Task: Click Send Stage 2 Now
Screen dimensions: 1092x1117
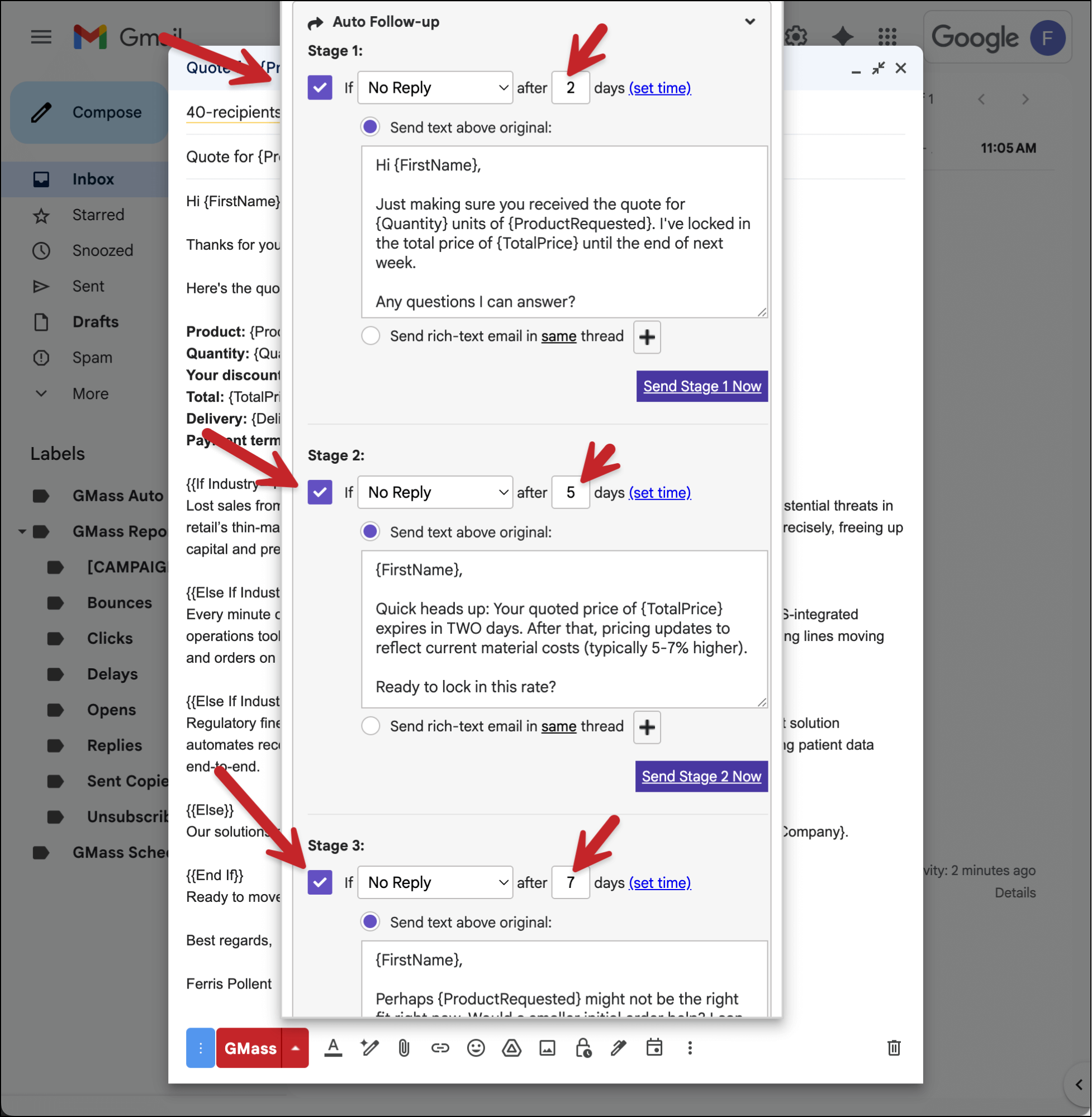Action: click(x=701, y=776)
